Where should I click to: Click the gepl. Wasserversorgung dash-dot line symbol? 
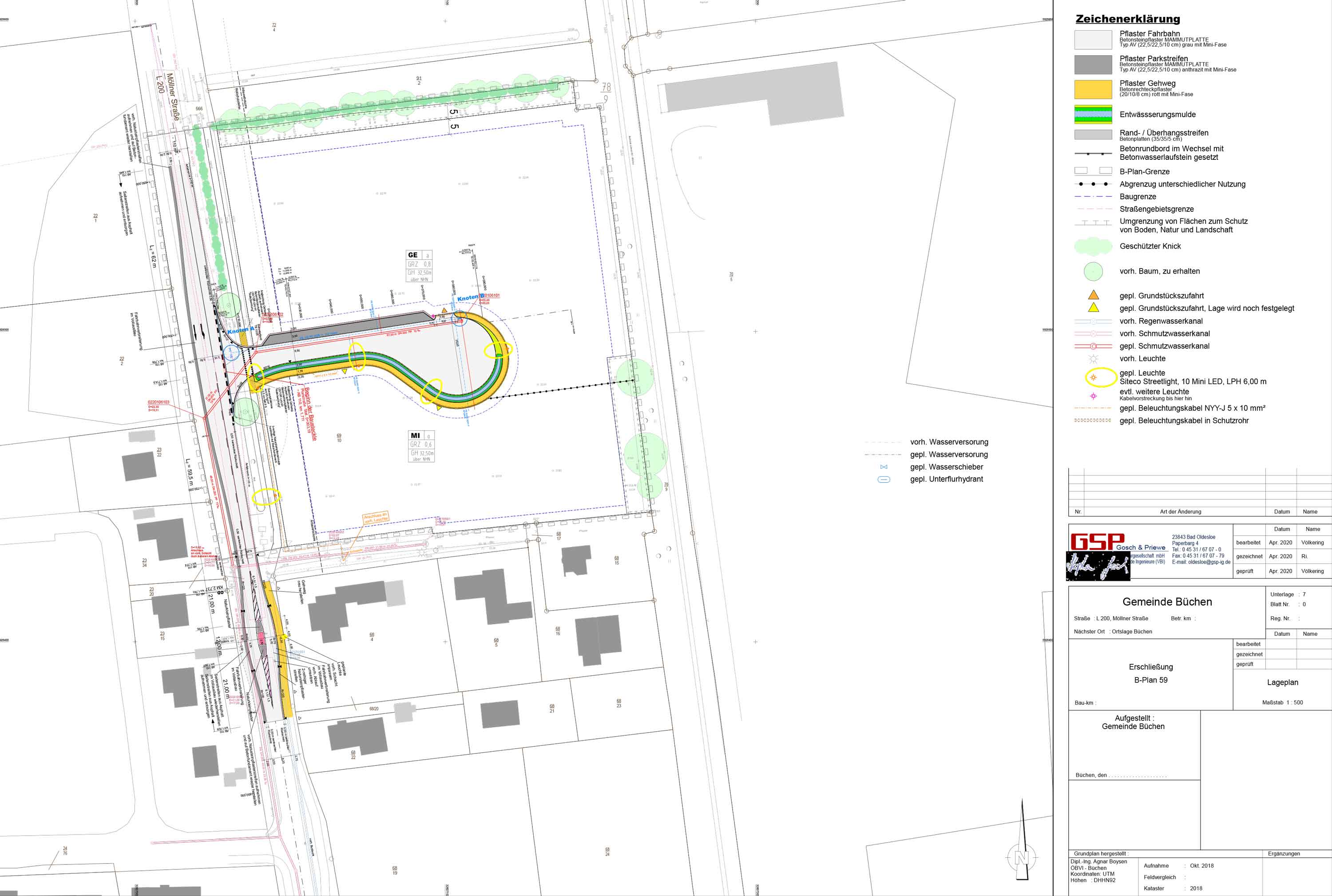tap(884, 455)
